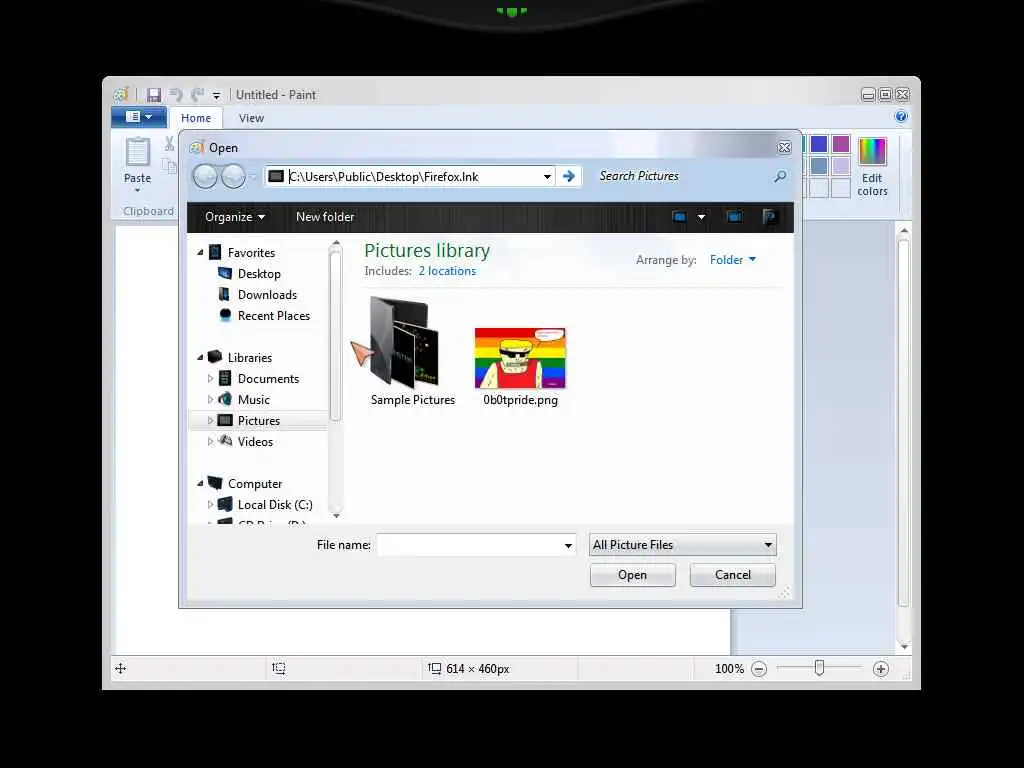Click the Back navigation button in Open dialog
Image resolution: width=1024 pixels, height=768 pixels.
click(x=205, y=176)
